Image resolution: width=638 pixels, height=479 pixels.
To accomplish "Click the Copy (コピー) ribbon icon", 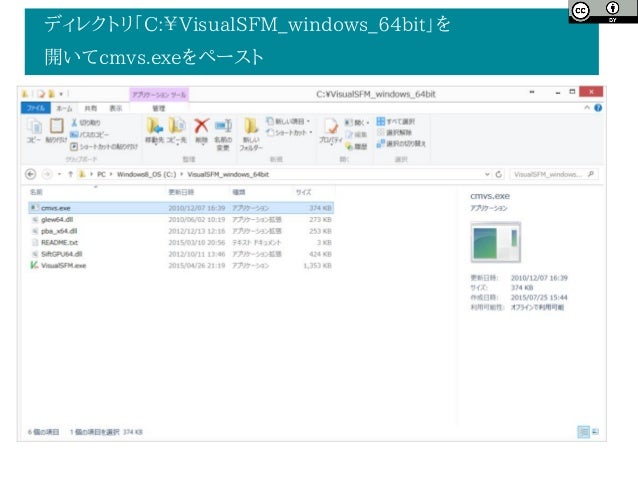I will (x=34, y=130).
